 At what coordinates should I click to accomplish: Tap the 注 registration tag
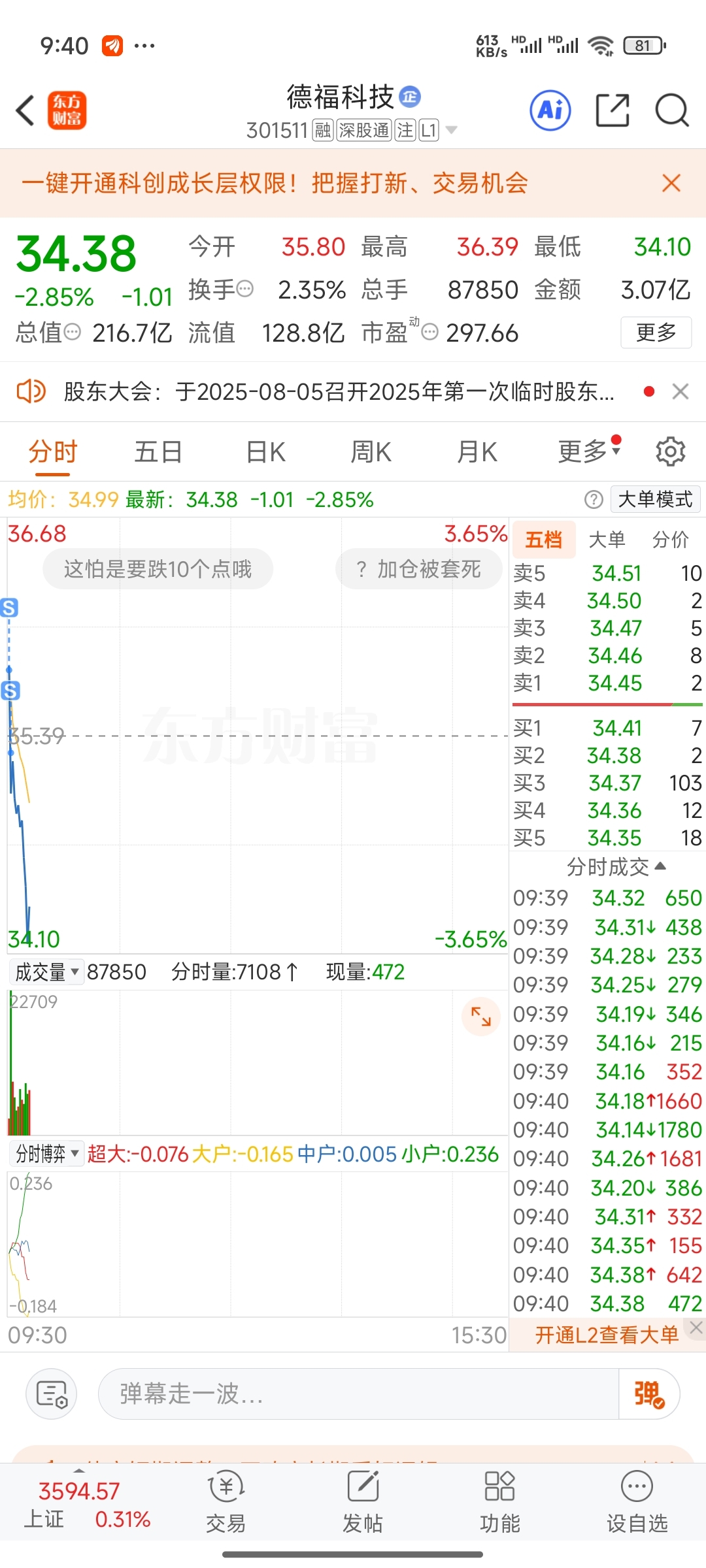[405, 130]
